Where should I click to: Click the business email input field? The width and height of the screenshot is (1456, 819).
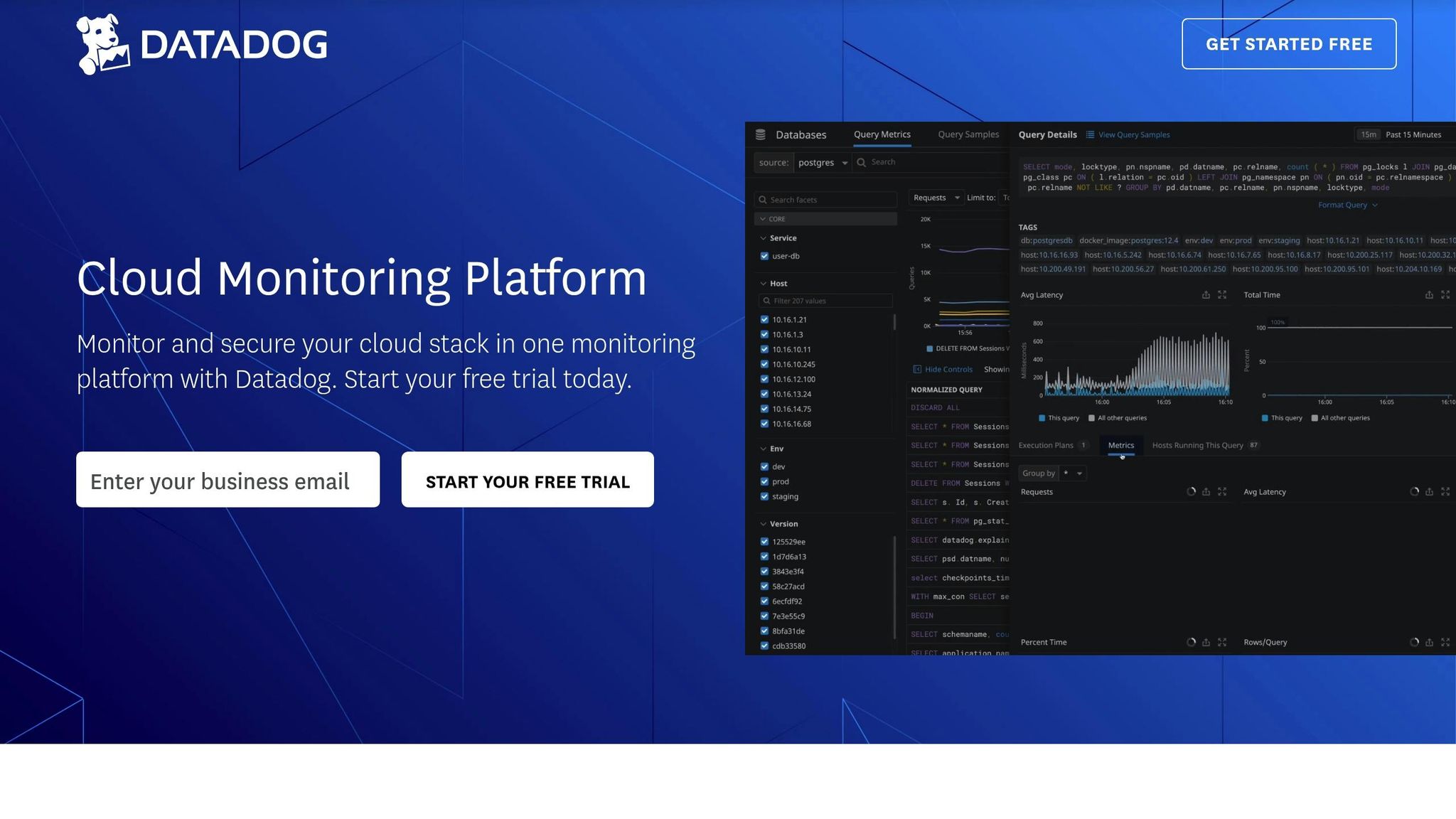(227, 480)
